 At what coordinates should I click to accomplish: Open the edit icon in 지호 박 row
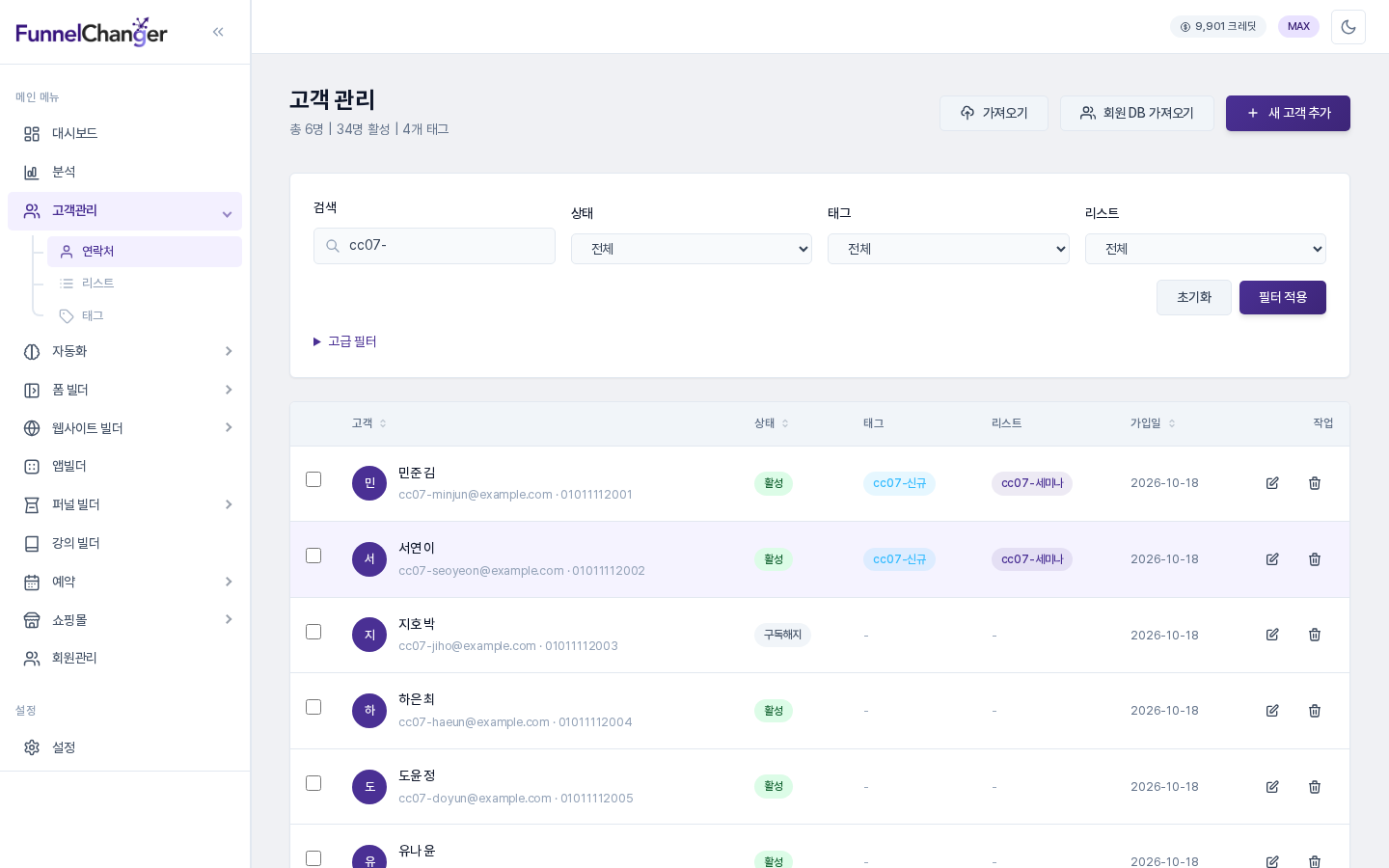point(1272,635)
